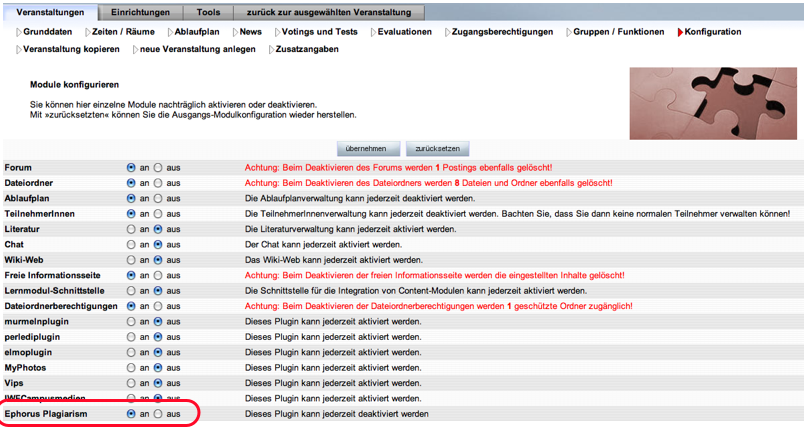Click the Lernmodul-Schnittstelle module label
806x428 pixels.
54,291
